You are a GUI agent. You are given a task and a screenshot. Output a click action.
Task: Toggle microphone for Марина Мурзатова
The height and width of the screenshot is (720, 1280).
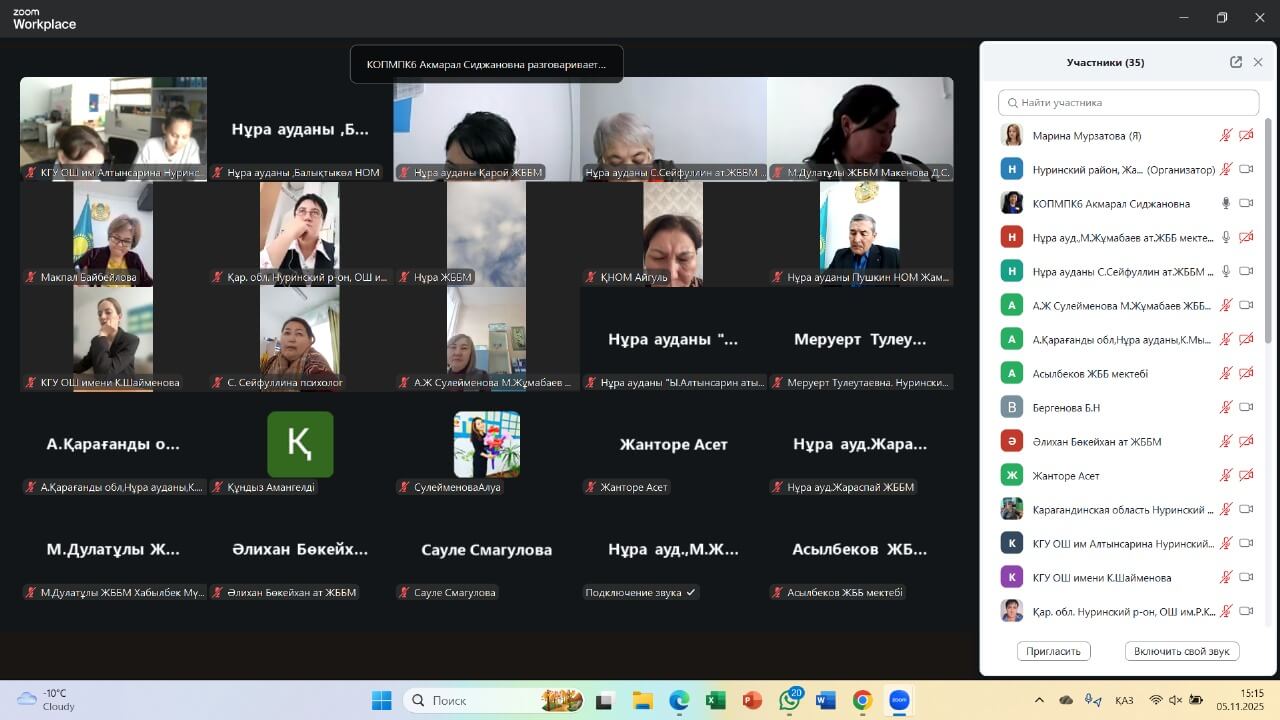pos(1226,135)
